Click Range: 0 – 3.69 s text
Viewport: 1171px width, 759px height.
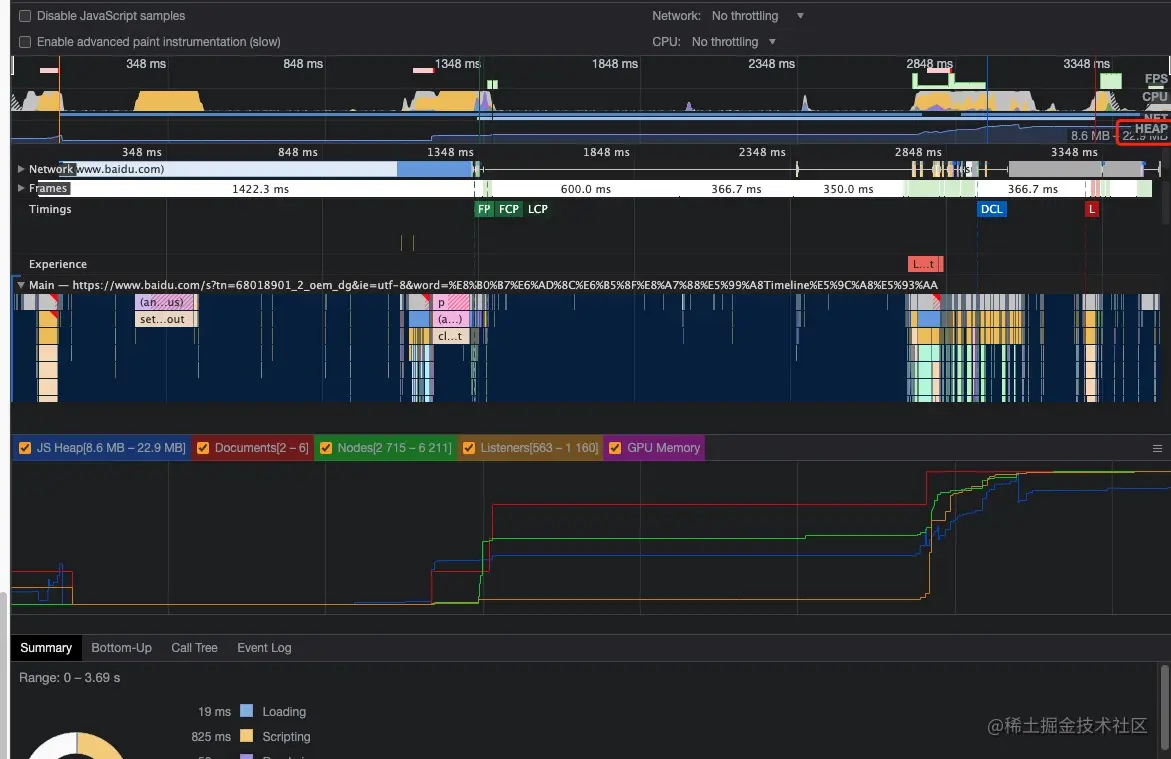(69, 678)
